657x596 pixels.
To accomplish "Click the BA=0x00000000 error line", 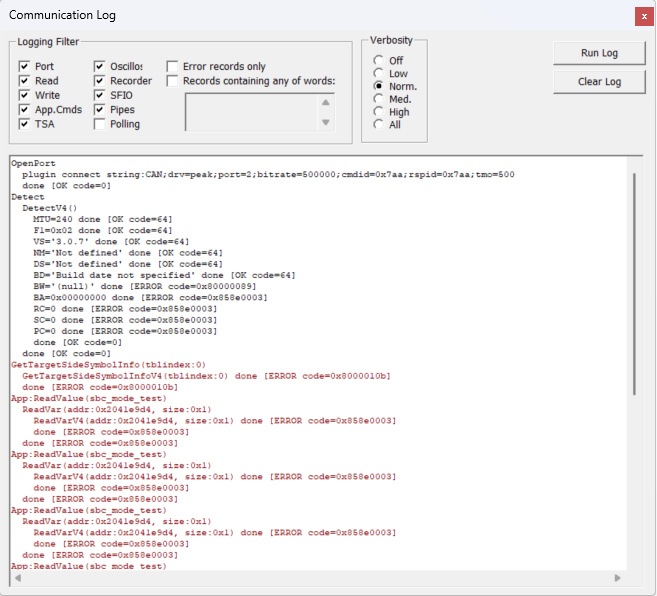I will tap(150, 298).
